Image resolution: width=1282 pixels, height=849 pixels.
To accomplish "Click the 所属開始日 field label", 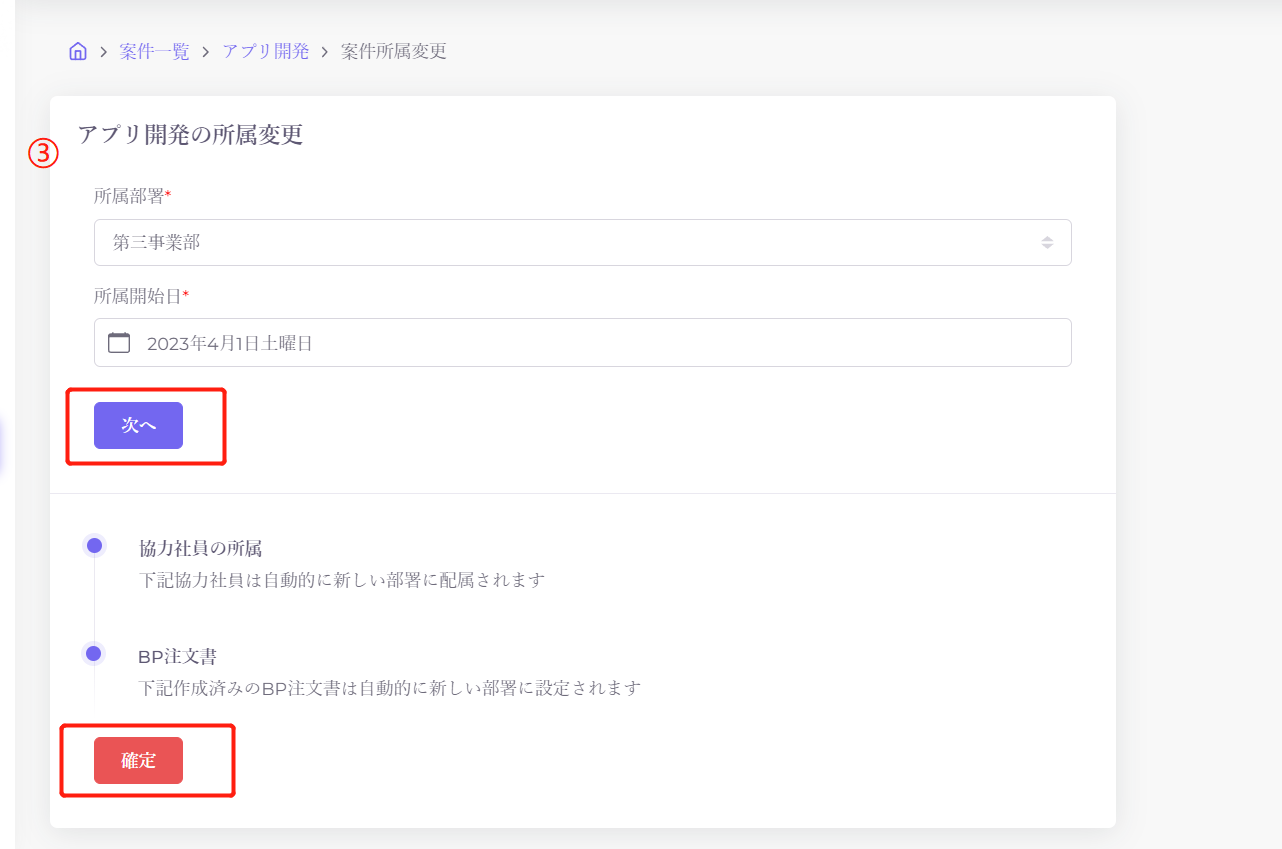I will click(138, 296).
